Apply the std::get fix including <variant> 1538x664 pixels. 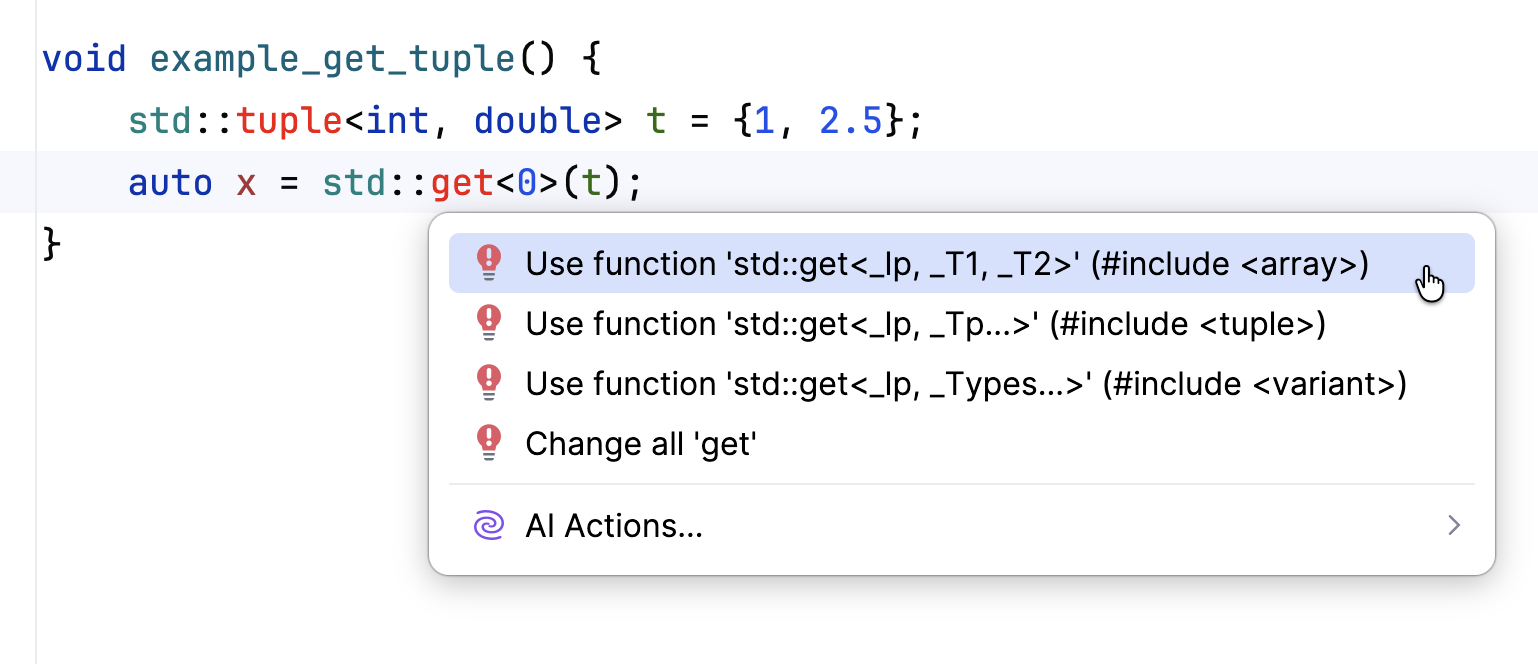965,384
